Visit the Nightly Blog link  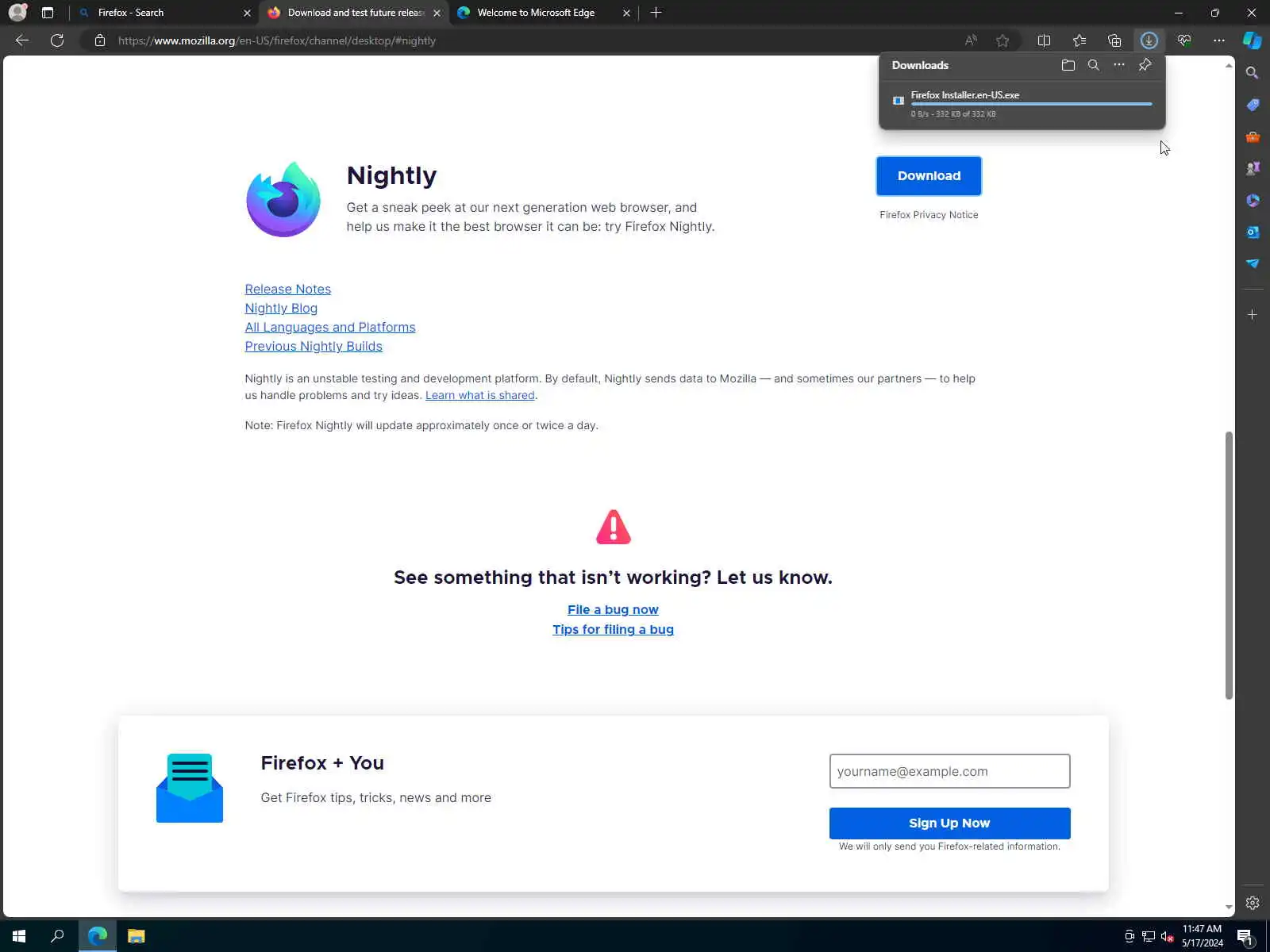(281, 309)
